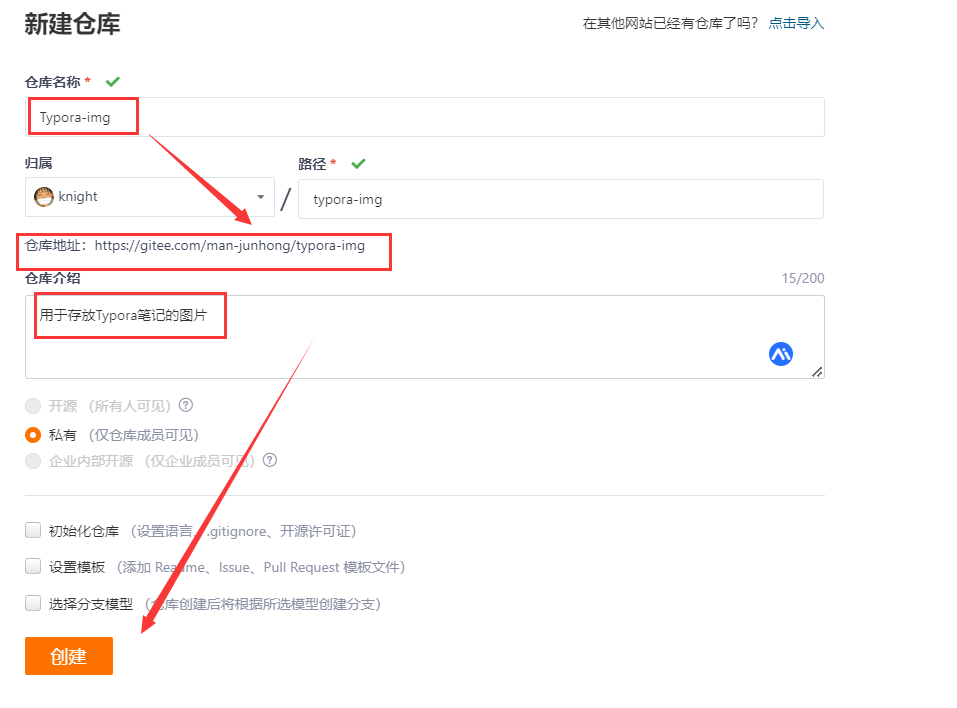The width and height of the screenshot is (957, 708).
Task: Open the 点击导入 import link
Action: (x=796, y=23)
